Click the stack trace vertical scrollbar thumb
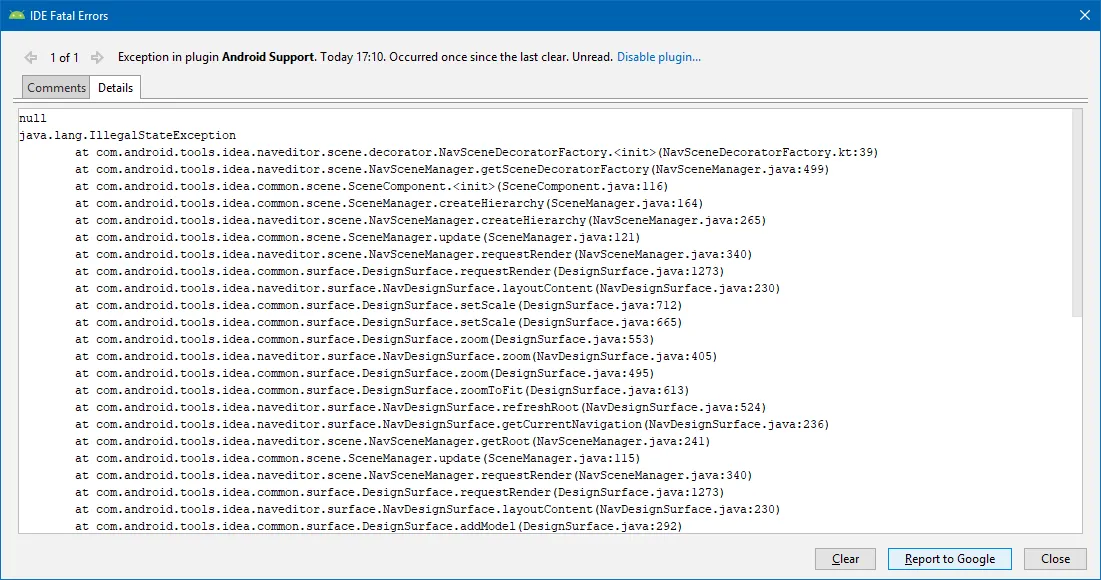The image size is (1101, 580). pyautogui.click(x=1077, y=213)
